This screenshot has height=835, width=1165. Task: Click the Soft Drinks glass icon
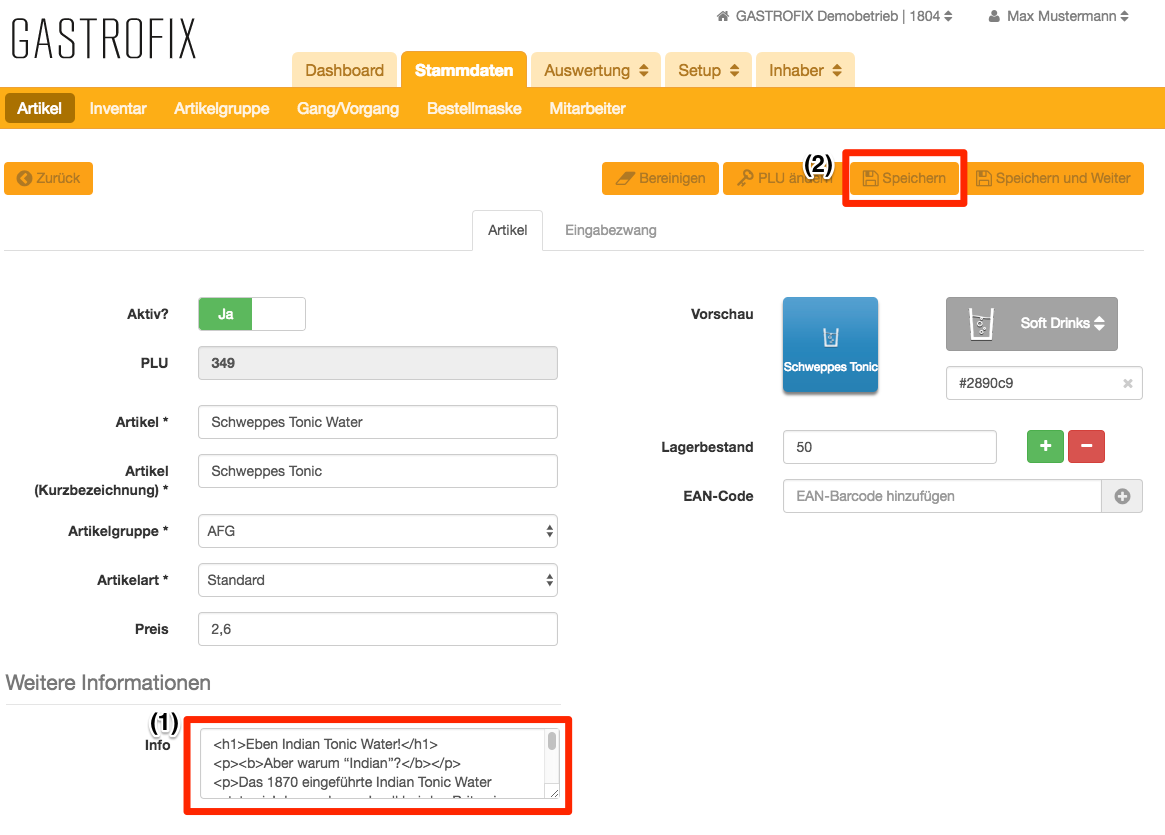tap(980, 324)
